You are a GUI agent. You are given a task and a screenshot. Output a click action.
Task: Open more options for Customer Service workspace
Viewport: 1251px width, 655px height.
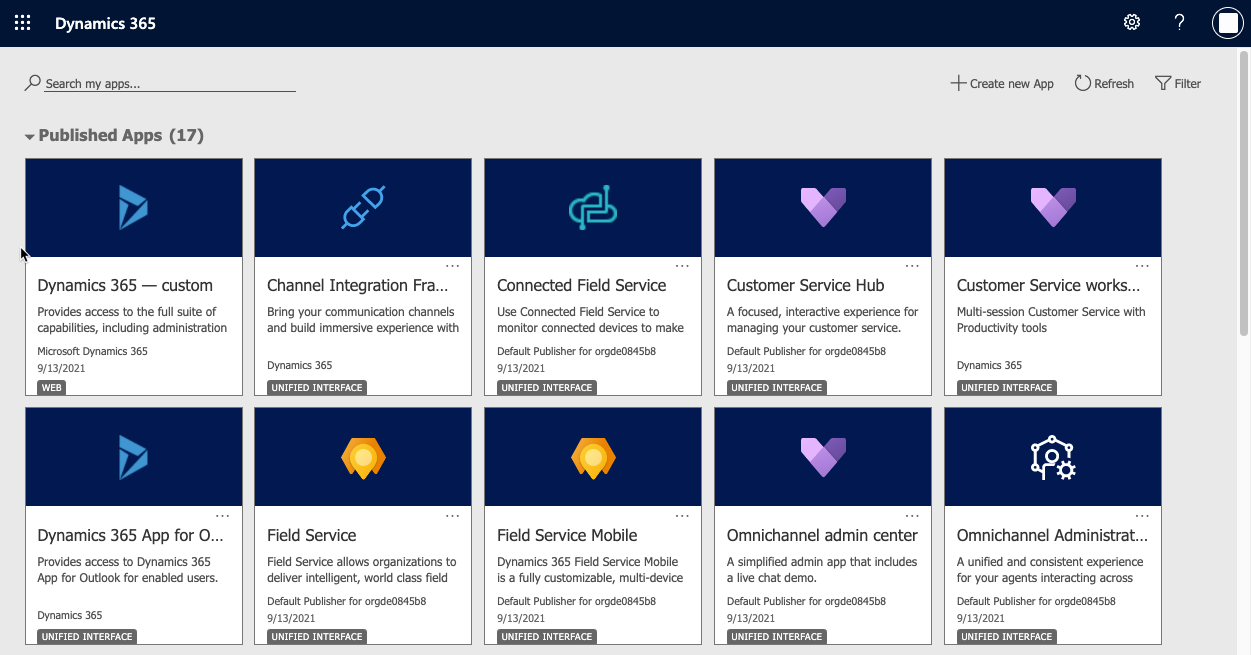click(x=1143, y=266)
